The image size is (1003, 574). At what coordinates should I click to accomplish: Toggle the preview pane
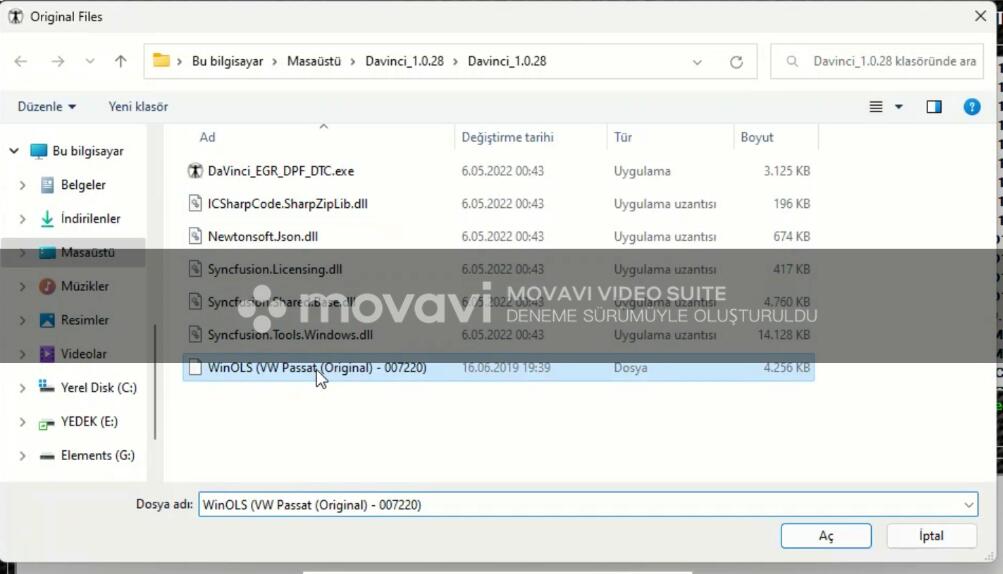[x=934, y=107]
